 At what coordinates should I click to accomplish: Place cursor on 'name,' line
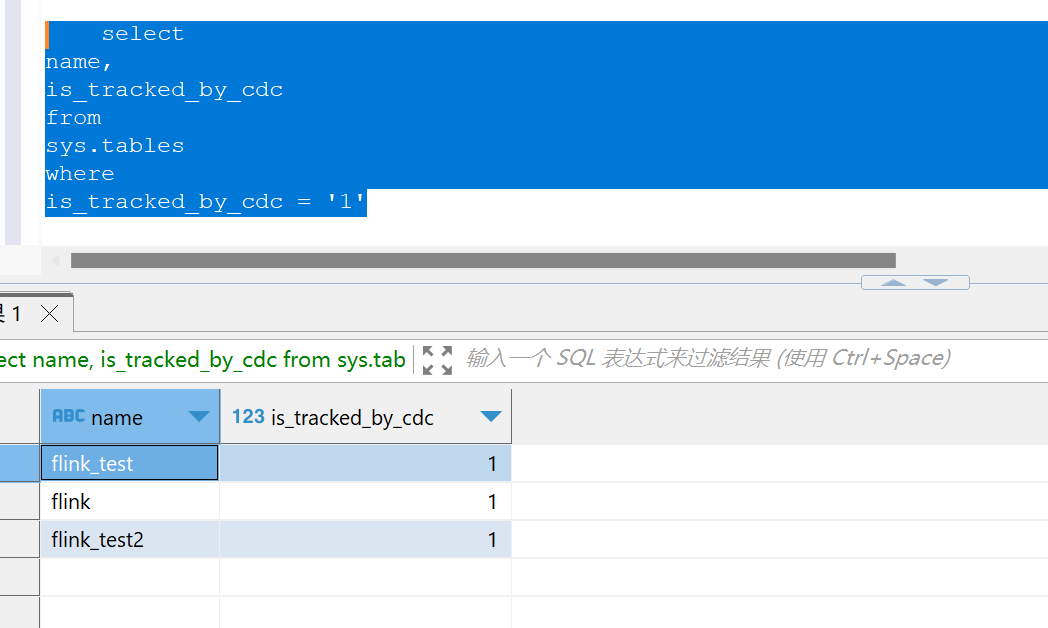coord(78,62)
